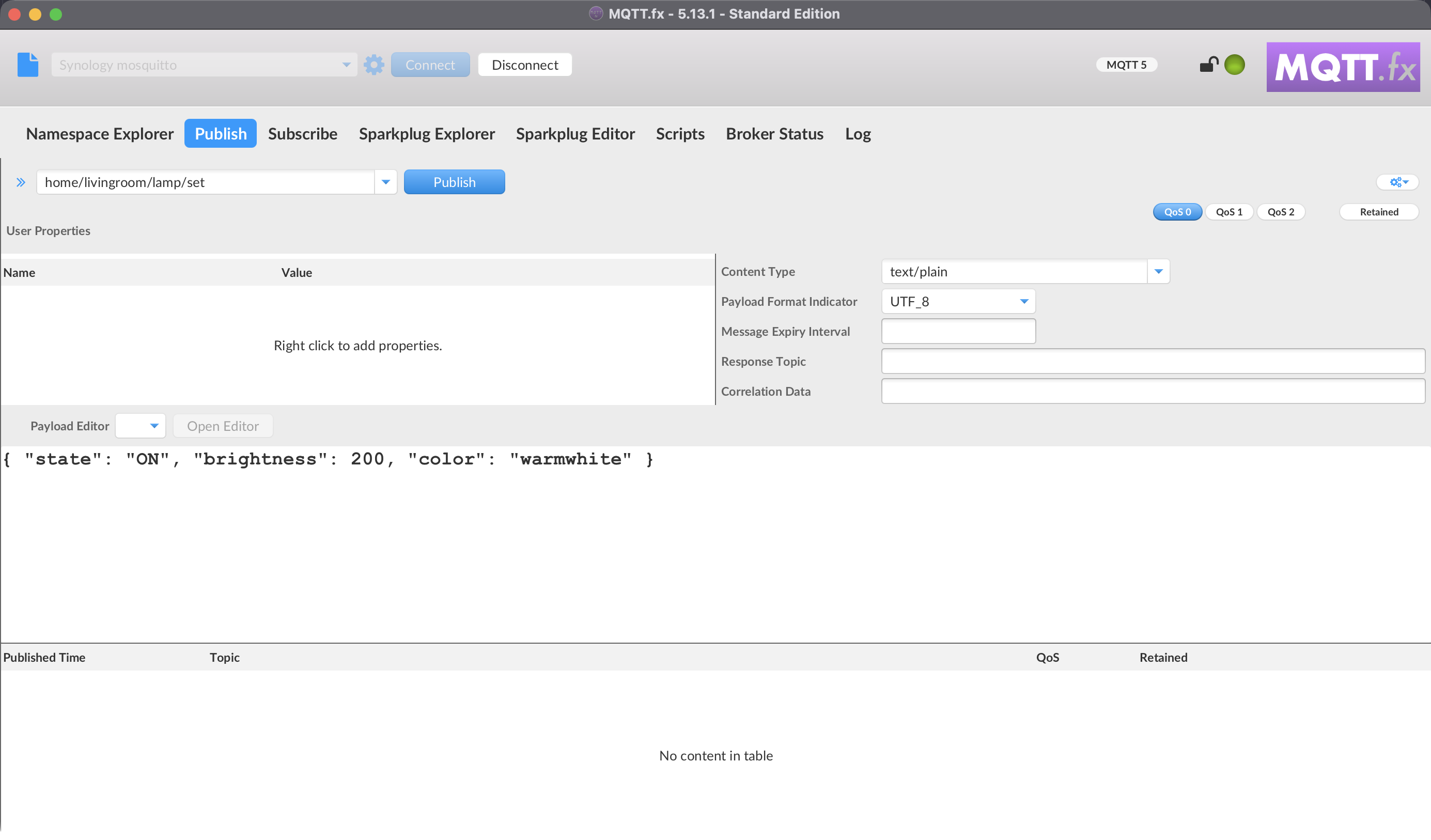Show the Log tab
Viewport: 1431px width, 840px height.
pyautogui.click(x=858, y=134)
